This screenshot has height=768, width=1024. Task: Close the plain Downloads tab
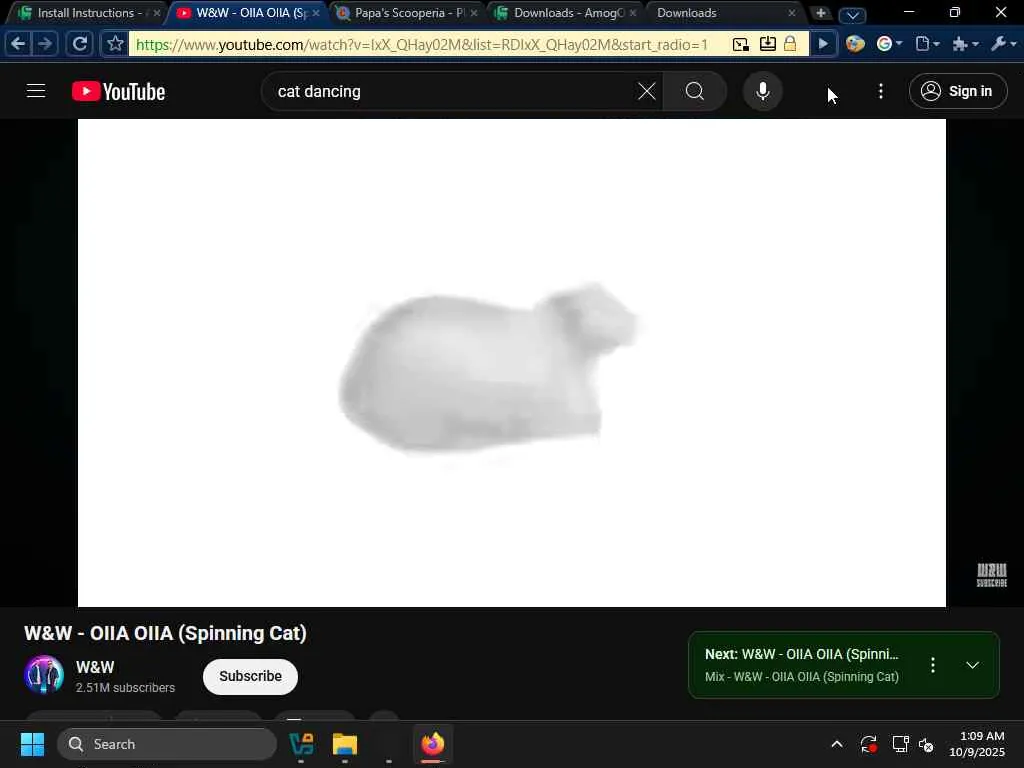pyautogui.click(x=792, y=13)
